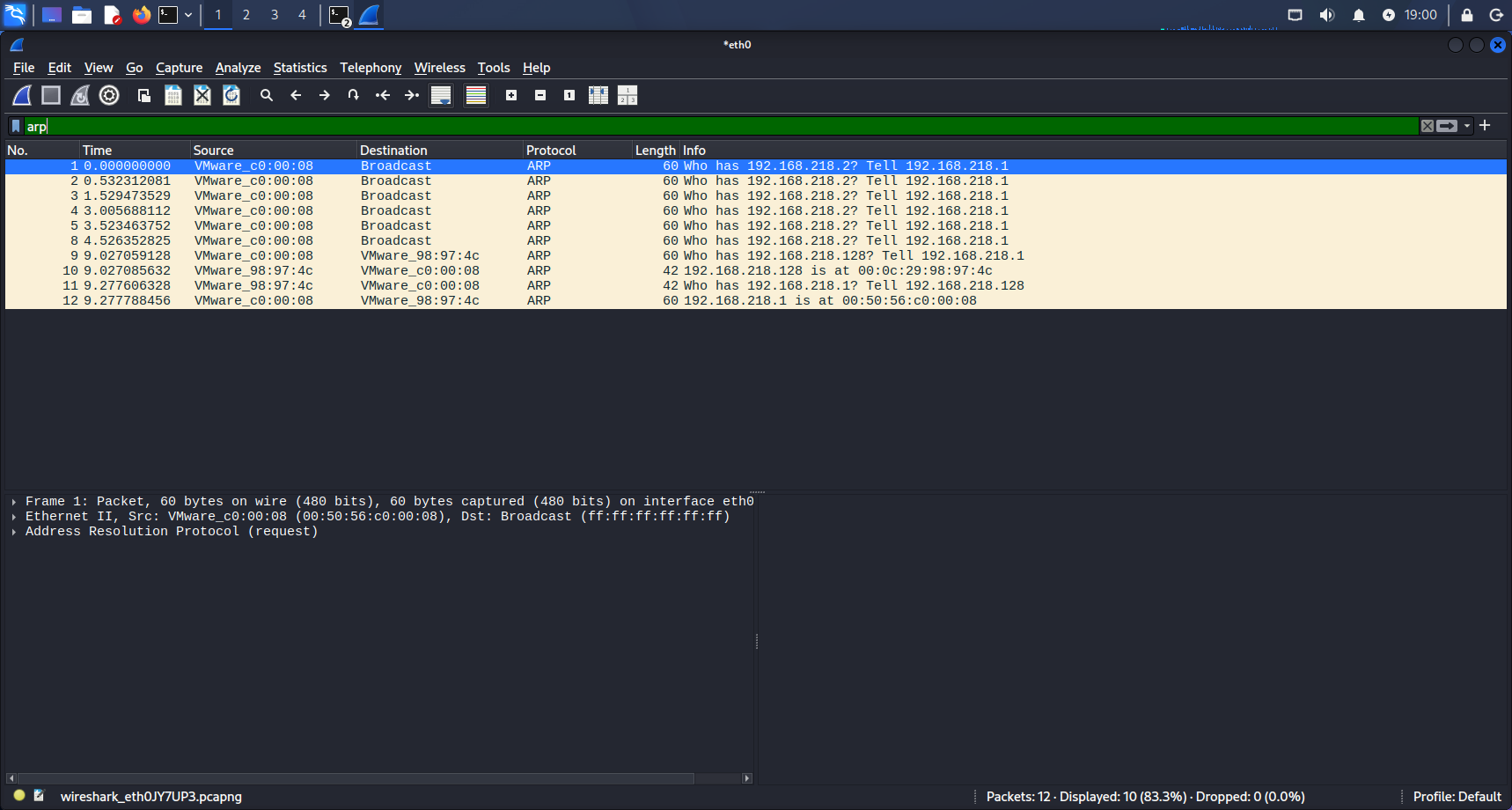Image resolution: width=1512 pixels, height=810 pixels.
Task: Edit capture file properties in status bar
Action: point(39,796)
